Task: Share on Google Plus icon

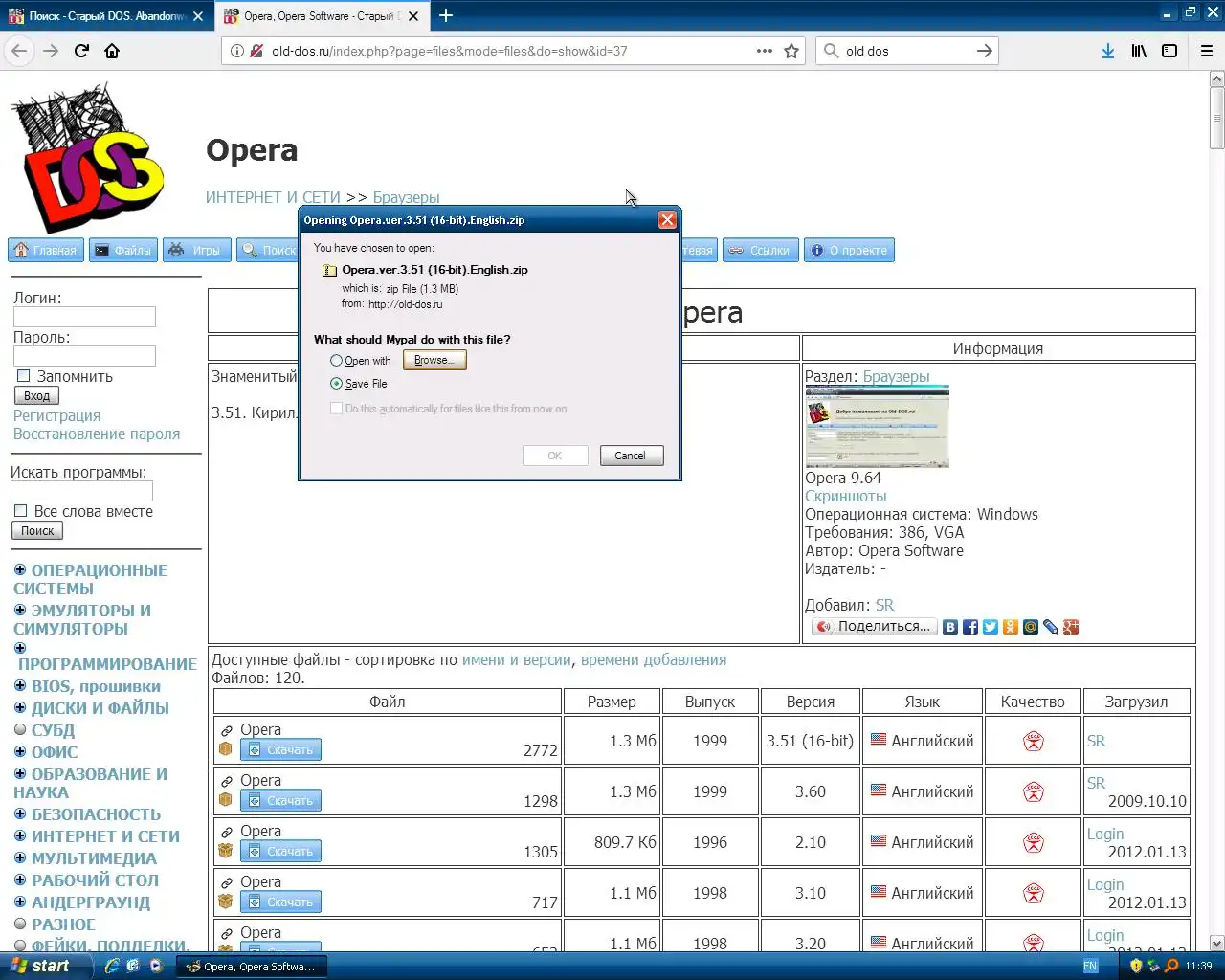Action: coord(1071,627)
